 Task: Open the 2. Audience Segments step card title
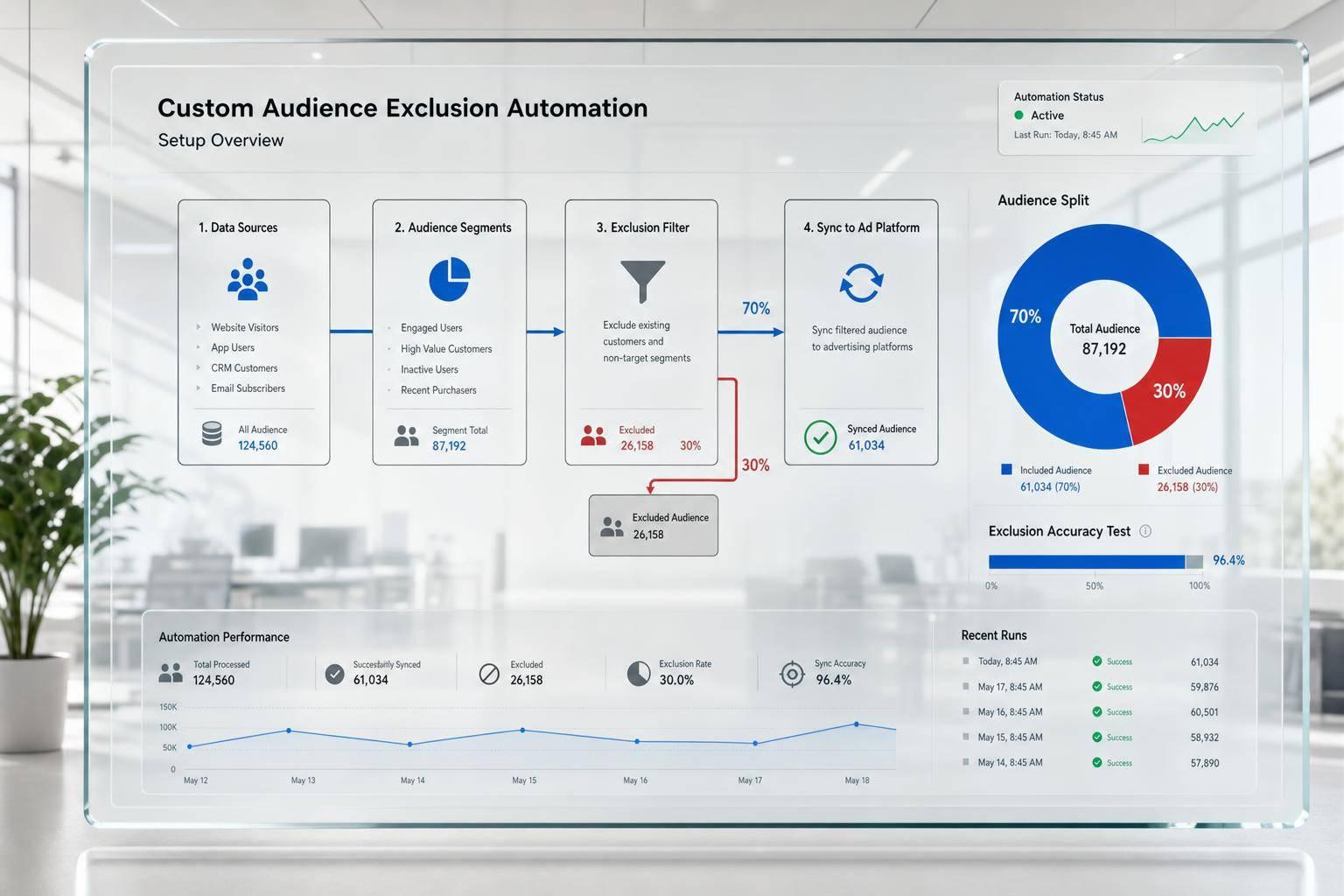(x=453, y=227)
